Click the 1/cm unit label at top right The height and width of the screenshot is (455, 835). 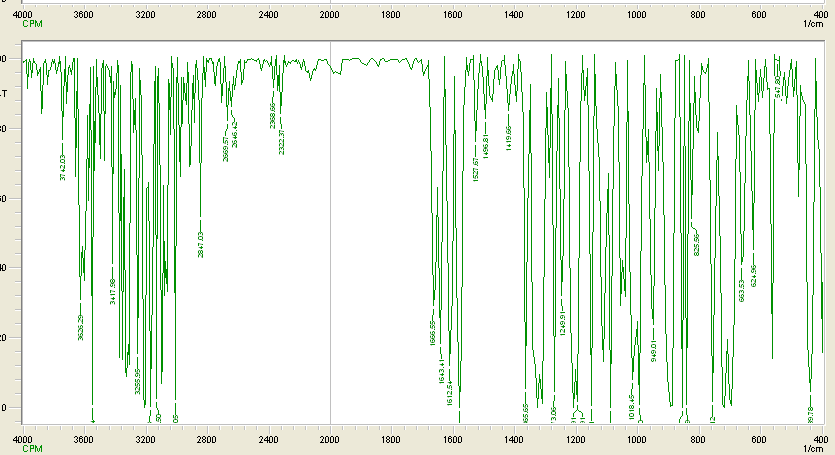tap(812, 22)
